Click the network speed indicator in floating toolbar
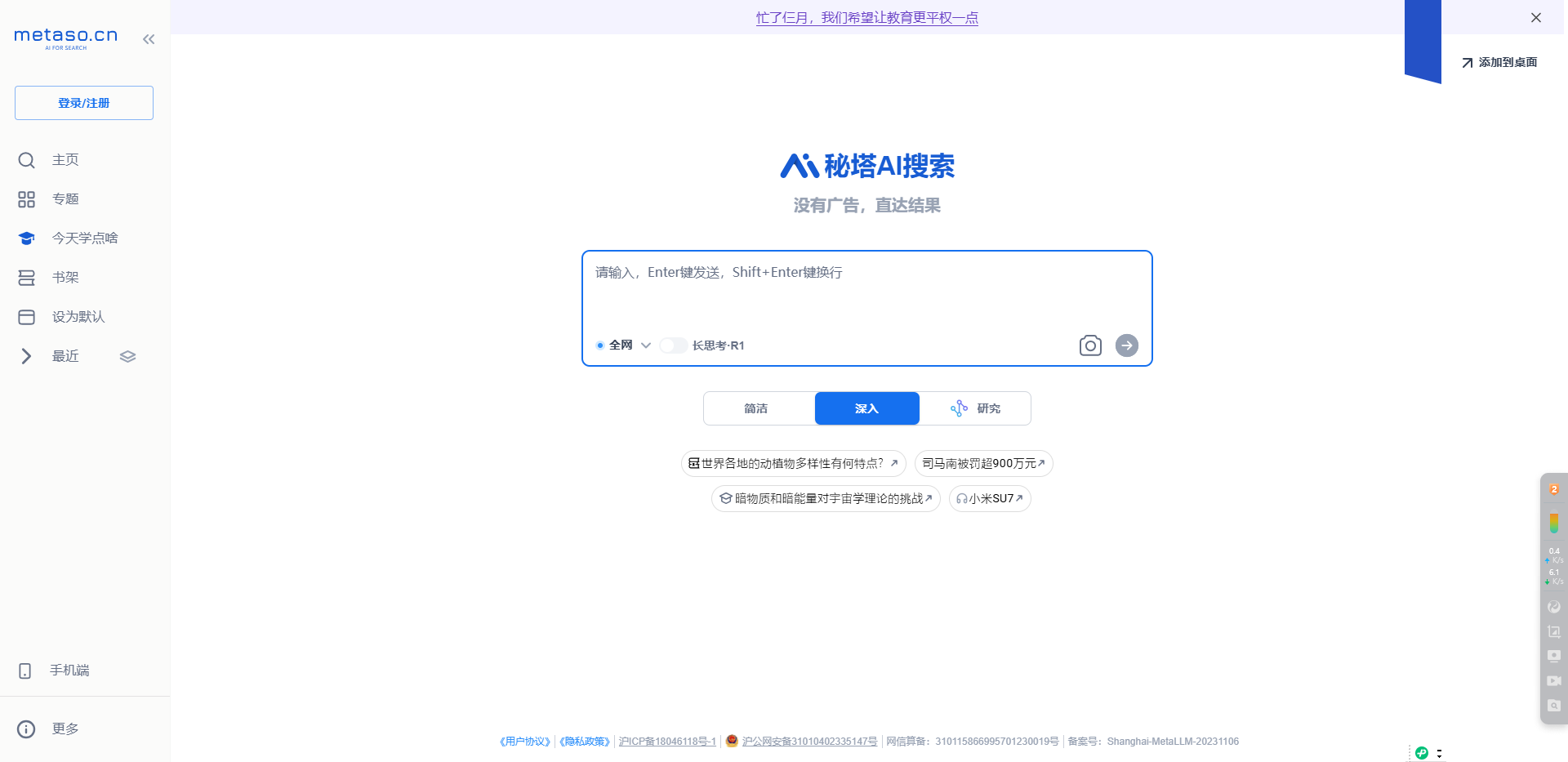 point(1554,566)
